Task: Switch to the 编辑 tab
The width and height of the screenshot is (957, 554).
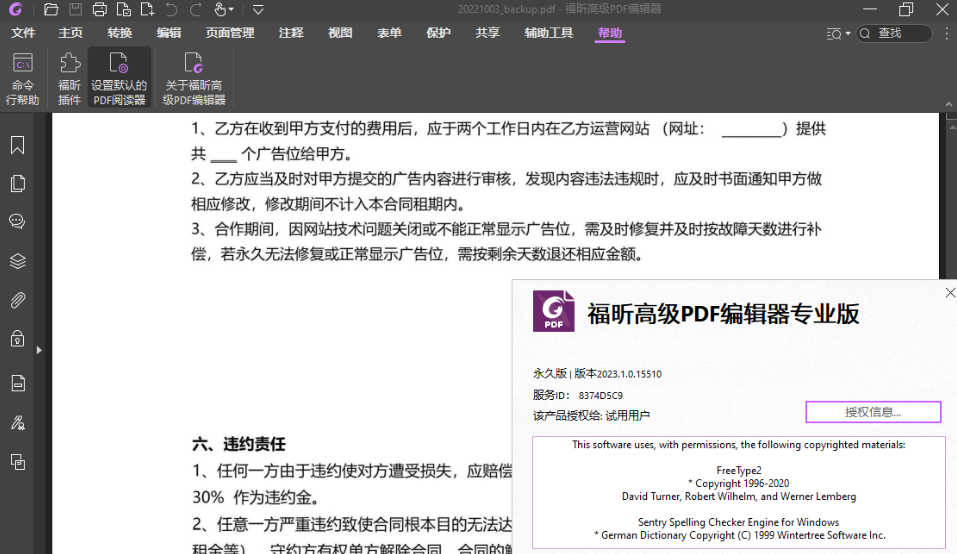Action: tap(169, 33)
